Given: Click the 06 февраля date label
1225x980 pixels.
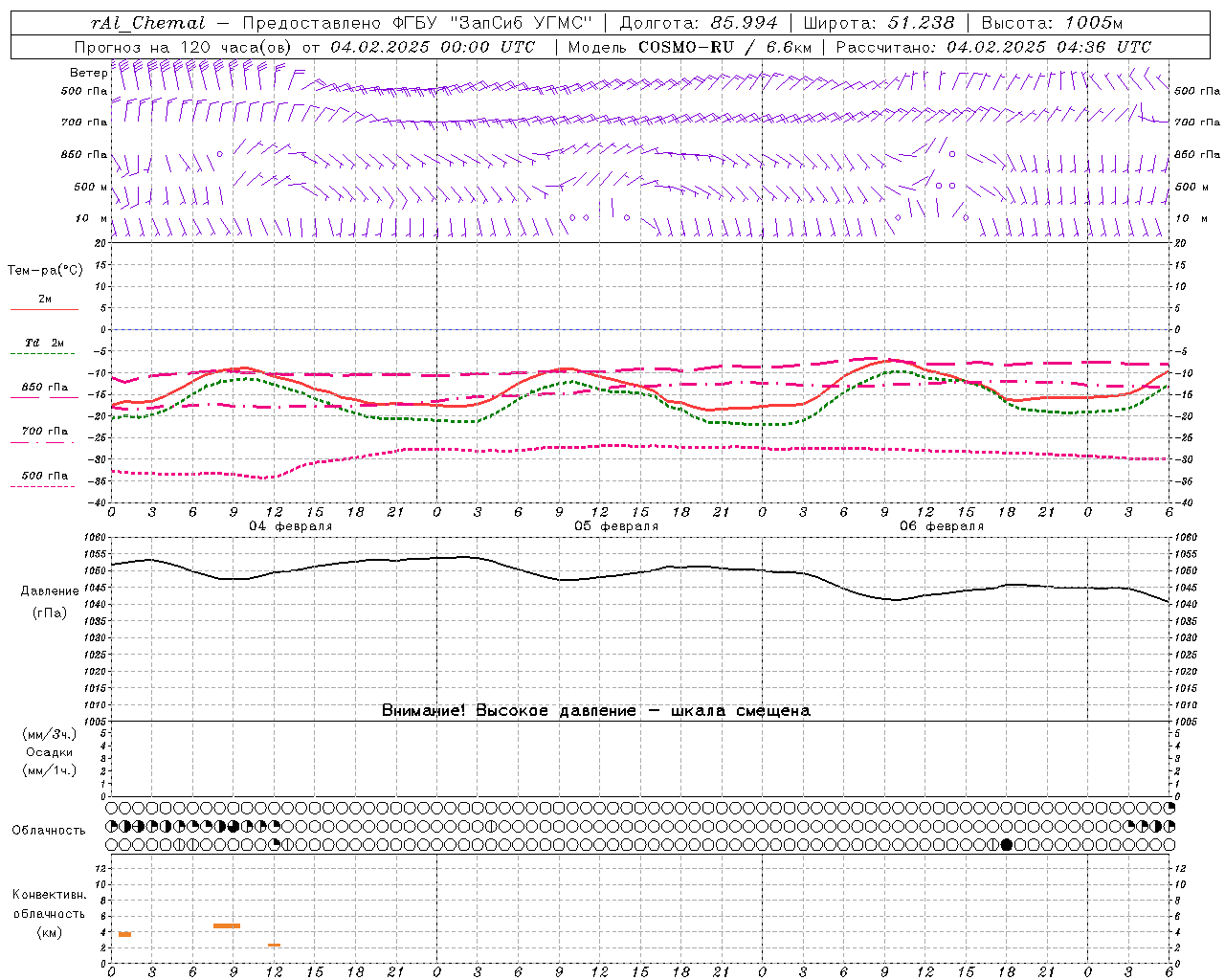Looking at the screenshot, I should pos(942,526).
